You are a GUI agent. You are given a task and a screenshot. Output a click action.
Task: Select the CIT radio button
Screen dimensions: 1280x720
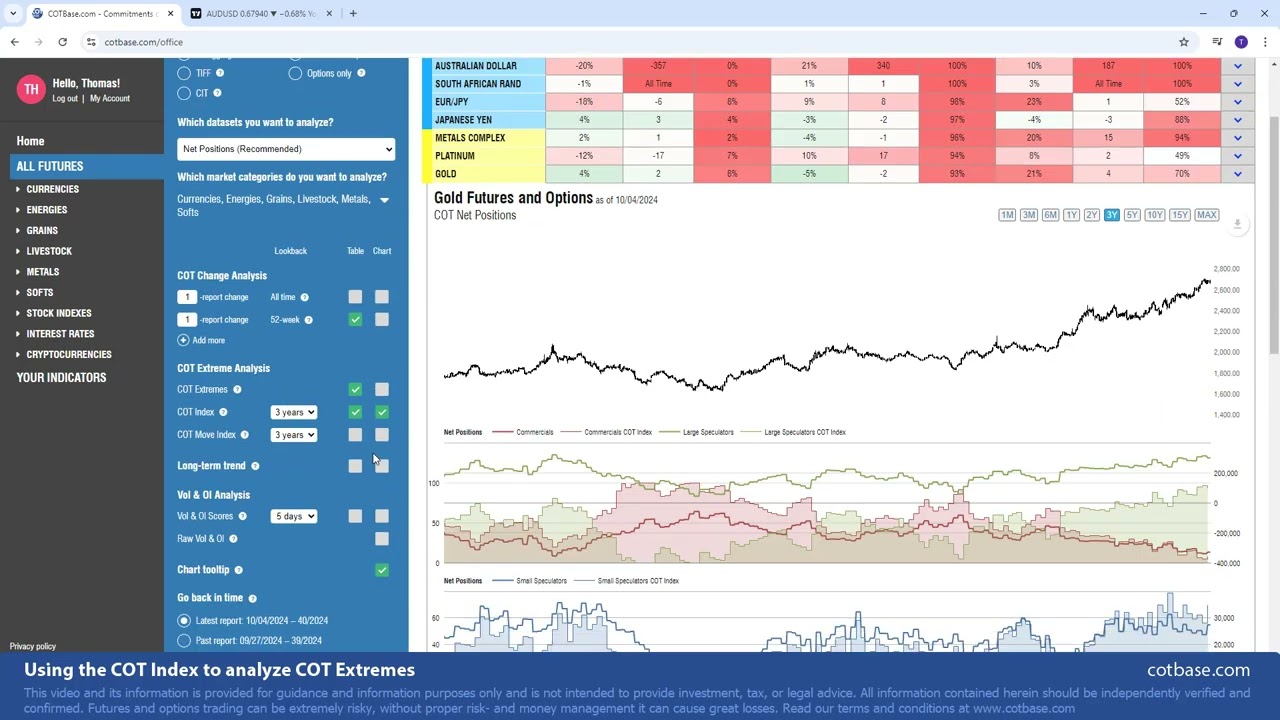[184, 93]
